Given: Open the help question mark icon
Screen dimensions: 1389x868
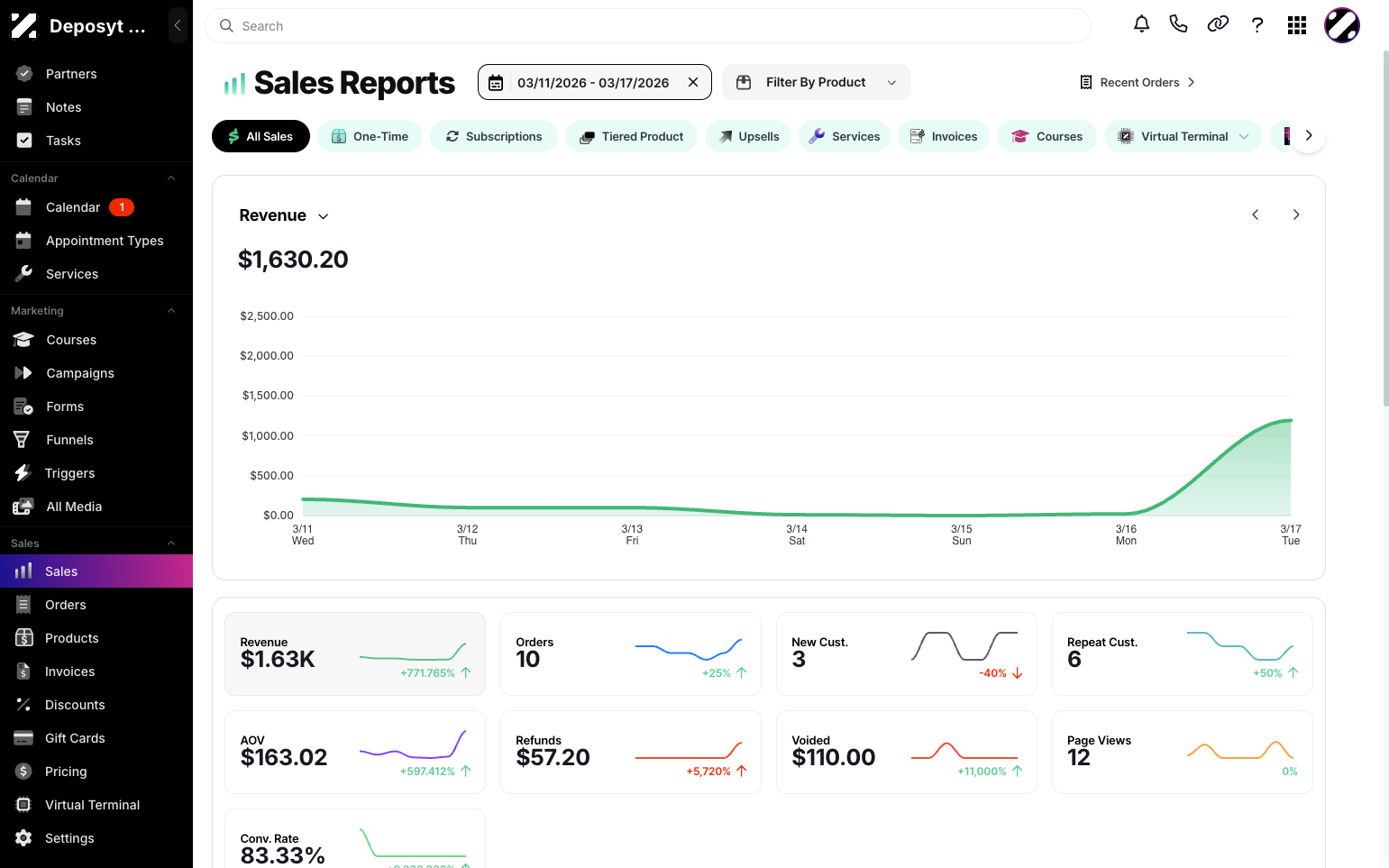Looking at the screenshot, I should tap(1257, 25).
